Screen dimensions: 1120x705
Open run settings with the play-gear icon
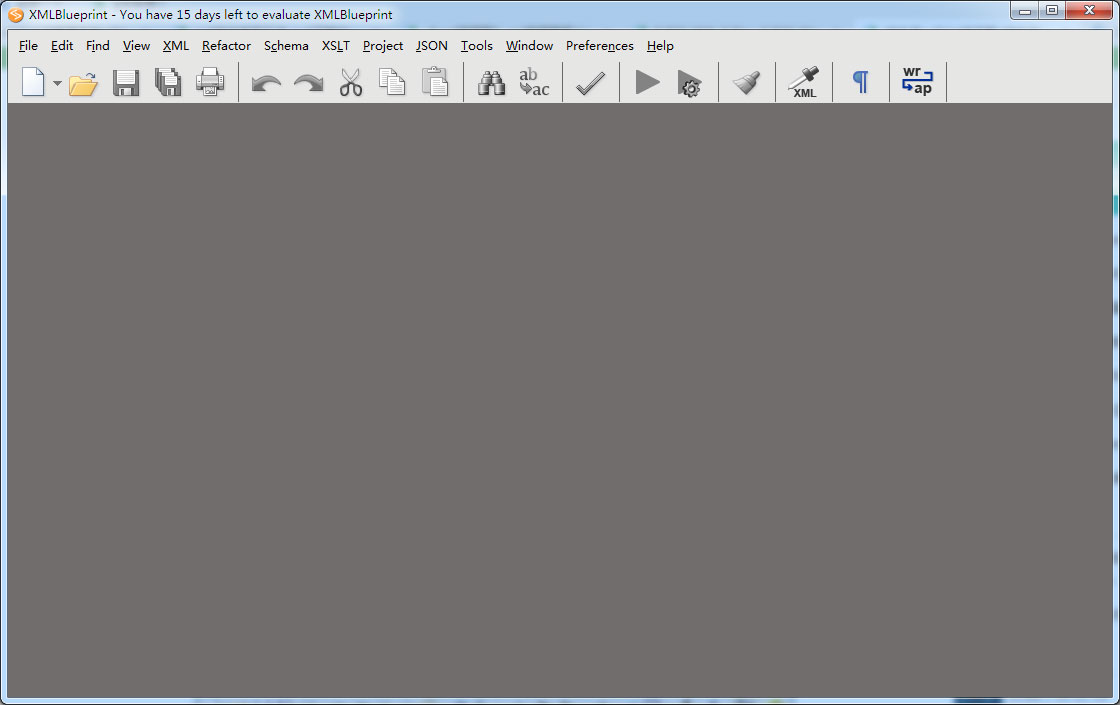pos(690,84)
